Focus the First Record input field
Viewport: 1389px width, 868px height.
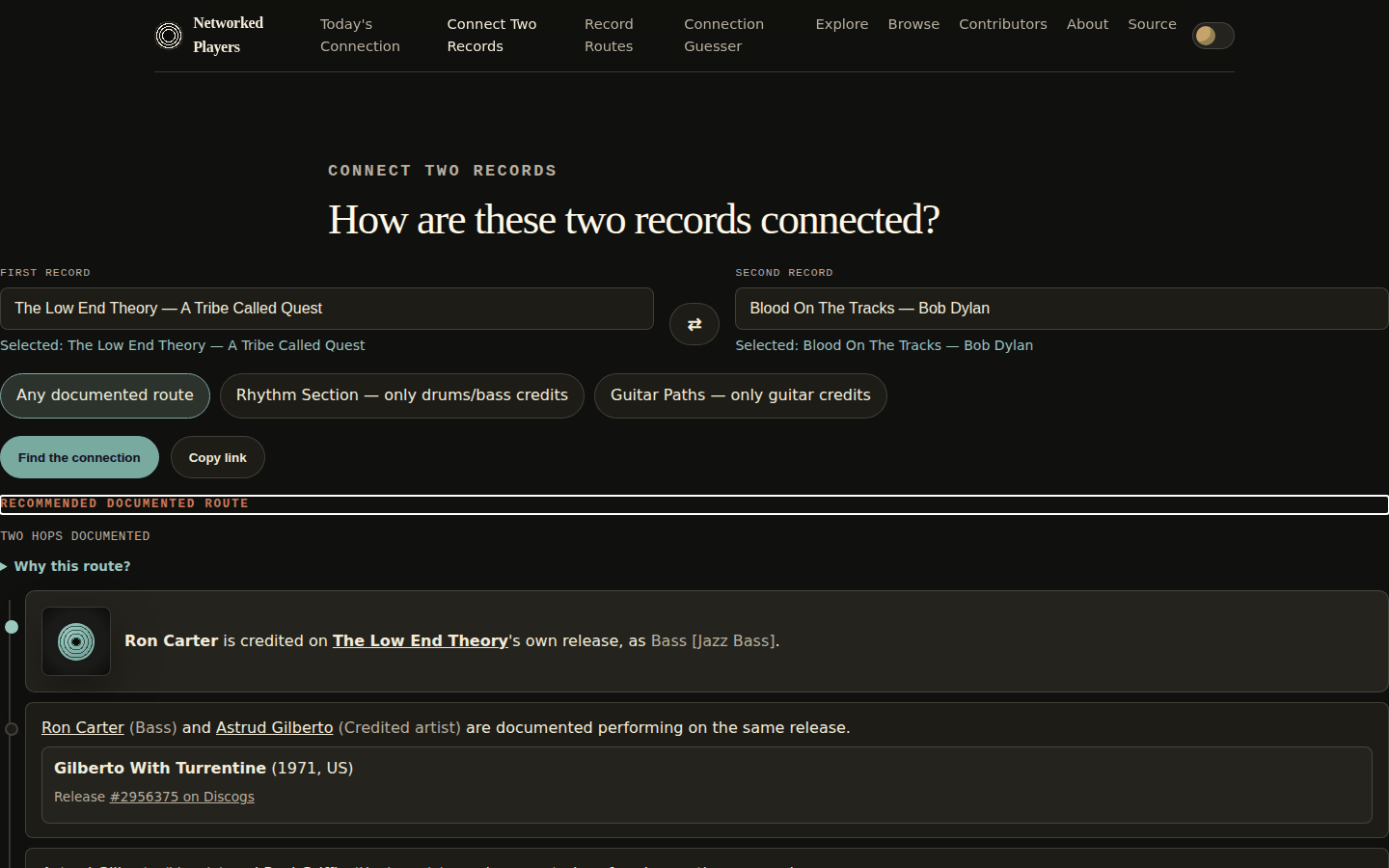tap(327, 309)
